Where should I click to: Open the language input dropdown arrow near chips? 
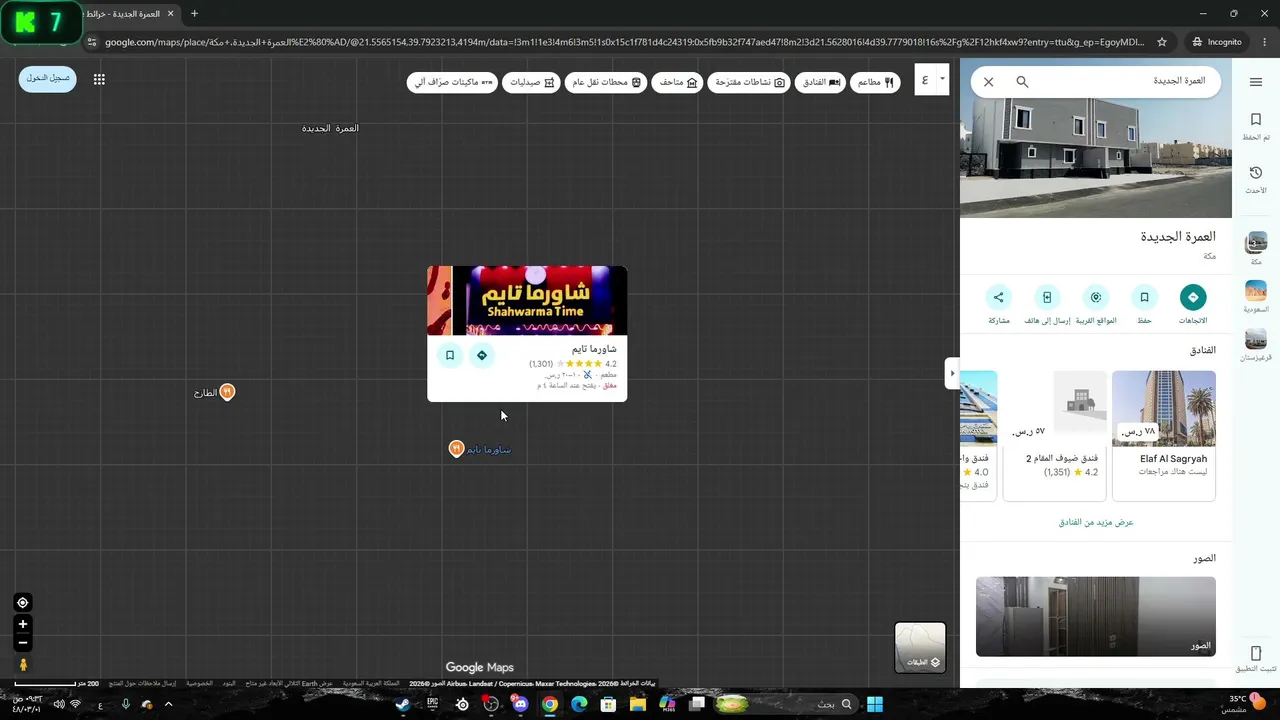[941, 79]
